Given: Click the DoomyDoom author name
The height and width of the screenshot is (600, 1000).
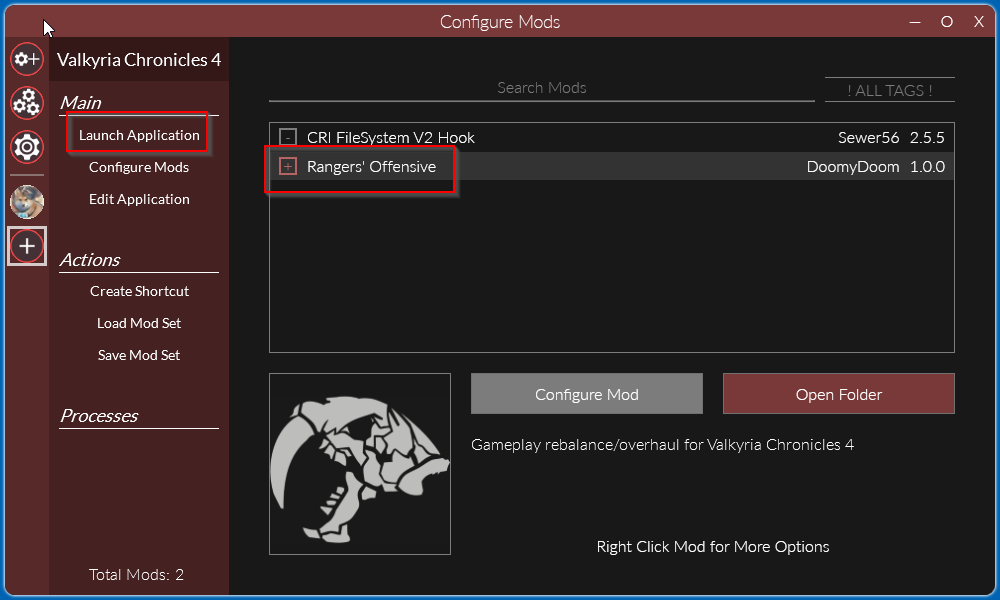Looking at the screenshot, I should click(853, 166).
